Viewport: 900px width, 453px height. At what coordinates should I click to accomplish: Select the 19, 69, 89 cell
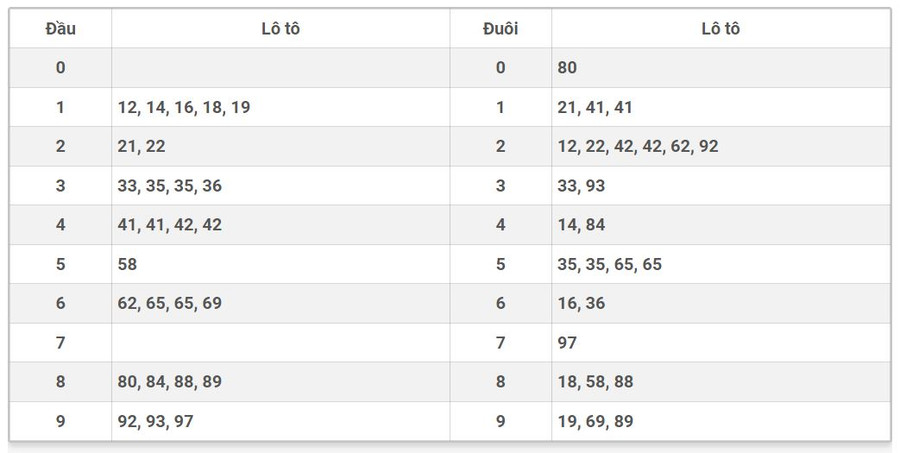click(x=595, y=421)
